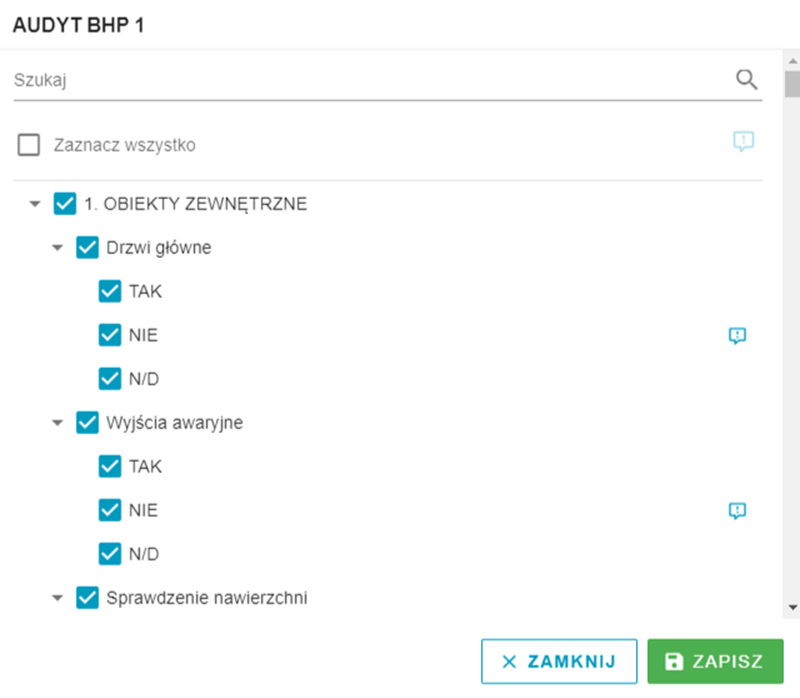Open comment icon next to Zaznacz wszystko
The image size is (800, 698).
tap(743, 141)
